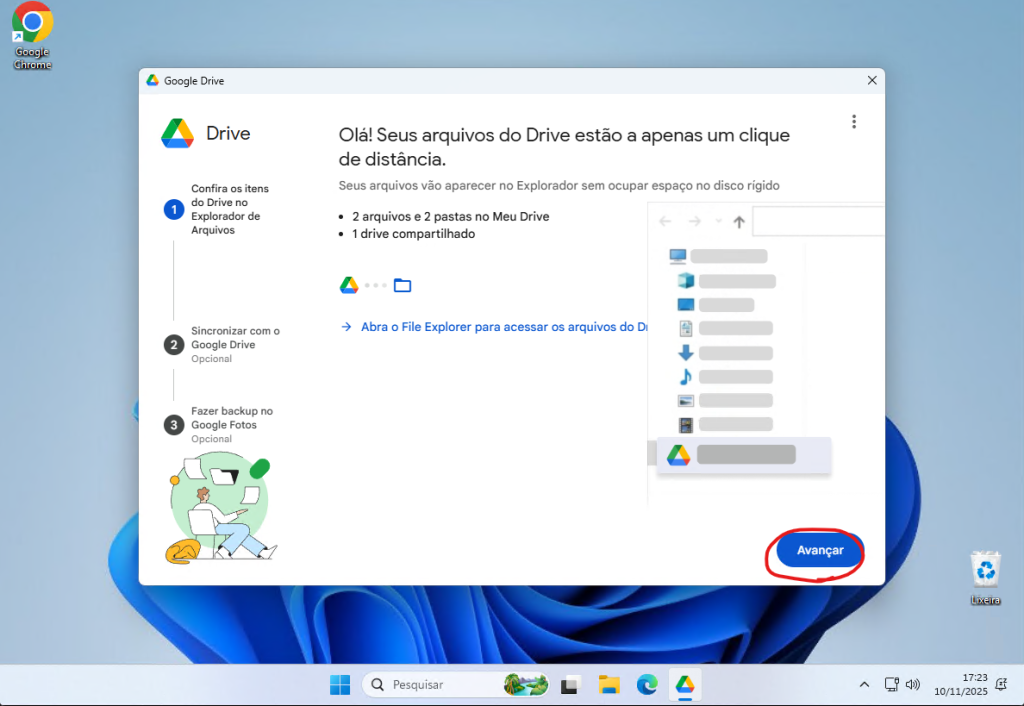Click the Avançar button
This screenshot has width=1024, height=706.
[x=819, y=550]
